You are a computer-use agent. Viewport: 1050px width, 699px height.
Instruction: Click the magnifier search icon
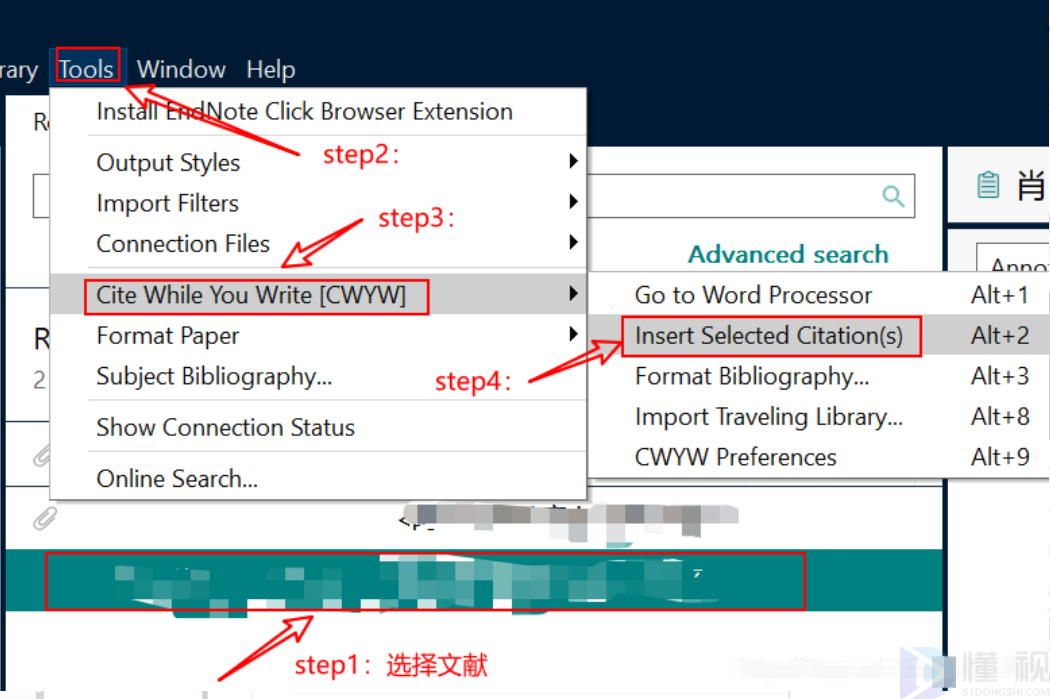click(893, 196)
